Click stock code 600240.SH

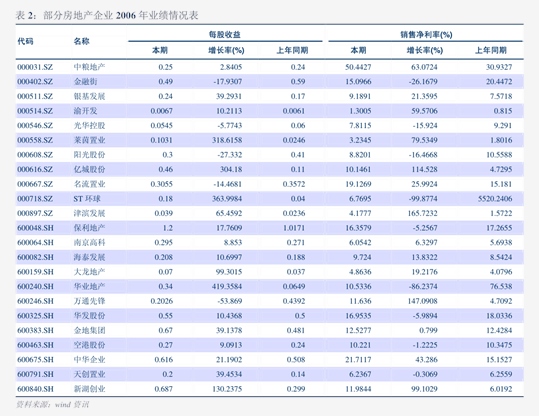[x=35, y=286]
